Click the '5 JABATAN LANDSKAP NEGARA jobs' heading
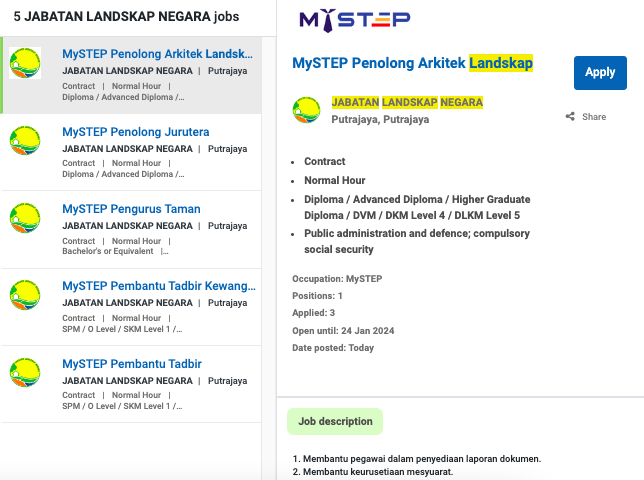 click(126, 17)
